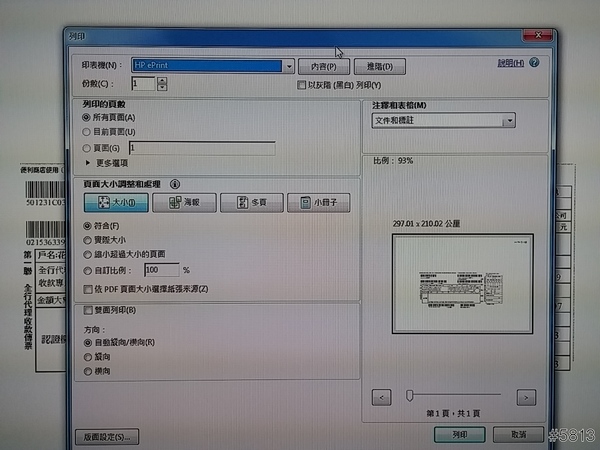Click the print preview thumbnail
Screen dimensions: 600x450
463,284
